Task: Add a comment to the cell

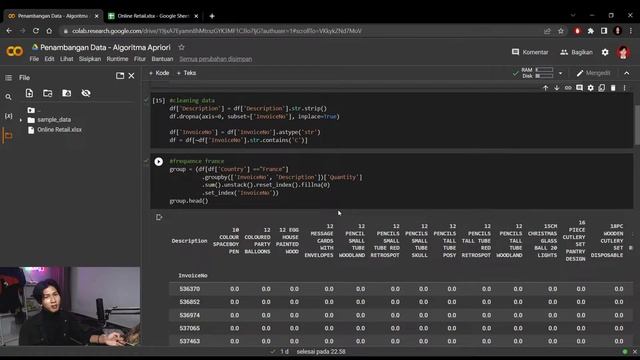Action: click(579, 88)
